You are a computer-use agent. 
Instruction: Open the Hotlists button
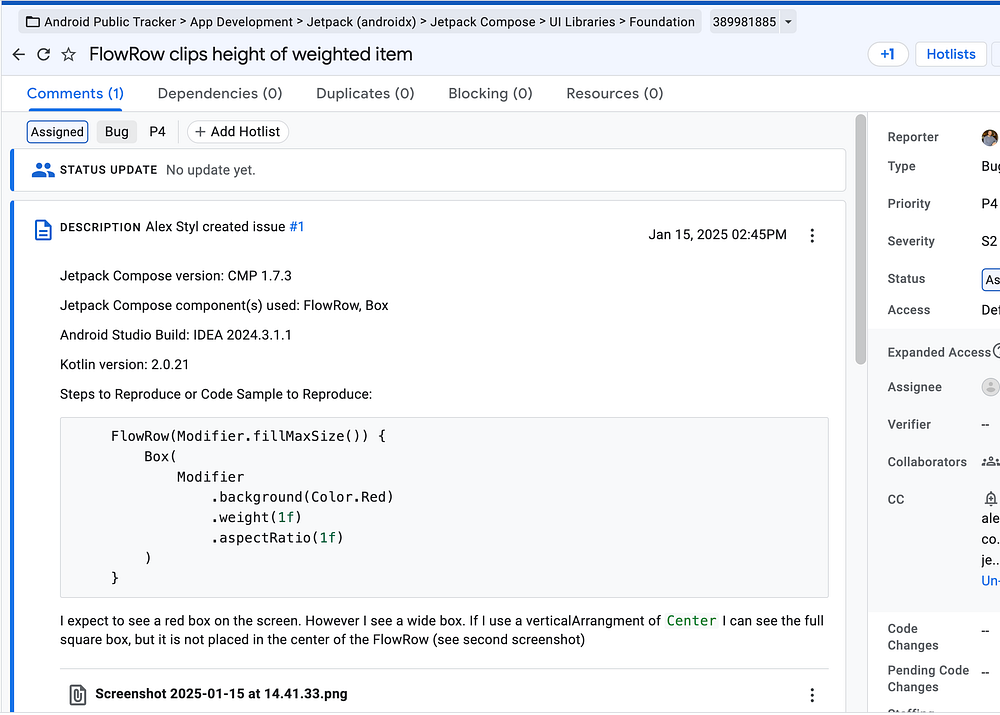(x=950, y=55)
